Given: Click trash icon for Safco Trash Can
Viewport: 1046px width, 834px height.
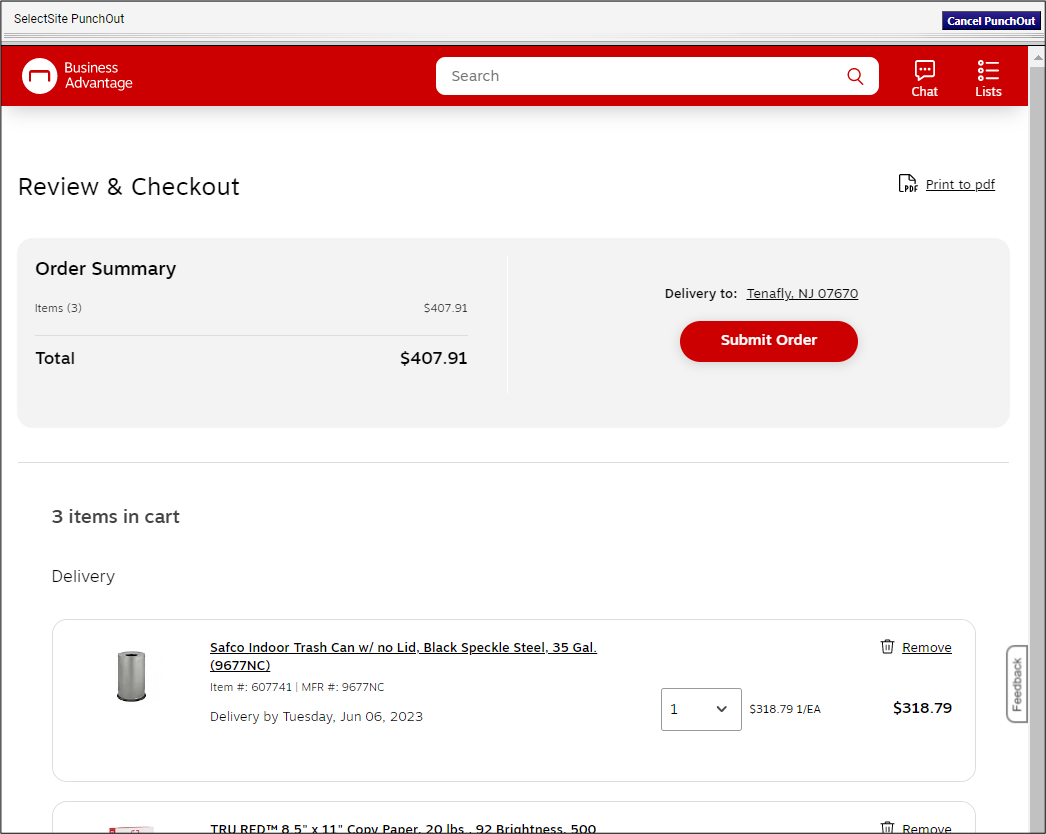Looking at the screenshot, I should pyautogui.click(x=887, y=647).
